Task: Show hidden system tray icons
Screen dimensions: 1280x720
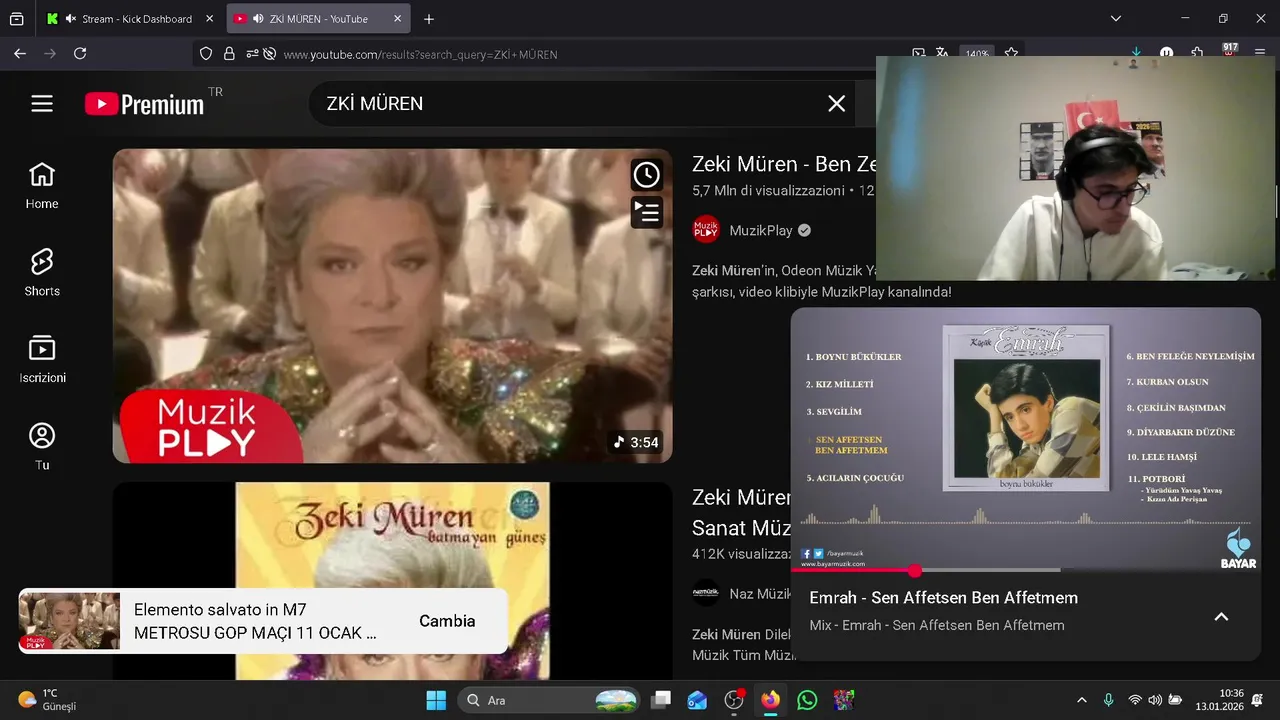Action: [1081, 700]
